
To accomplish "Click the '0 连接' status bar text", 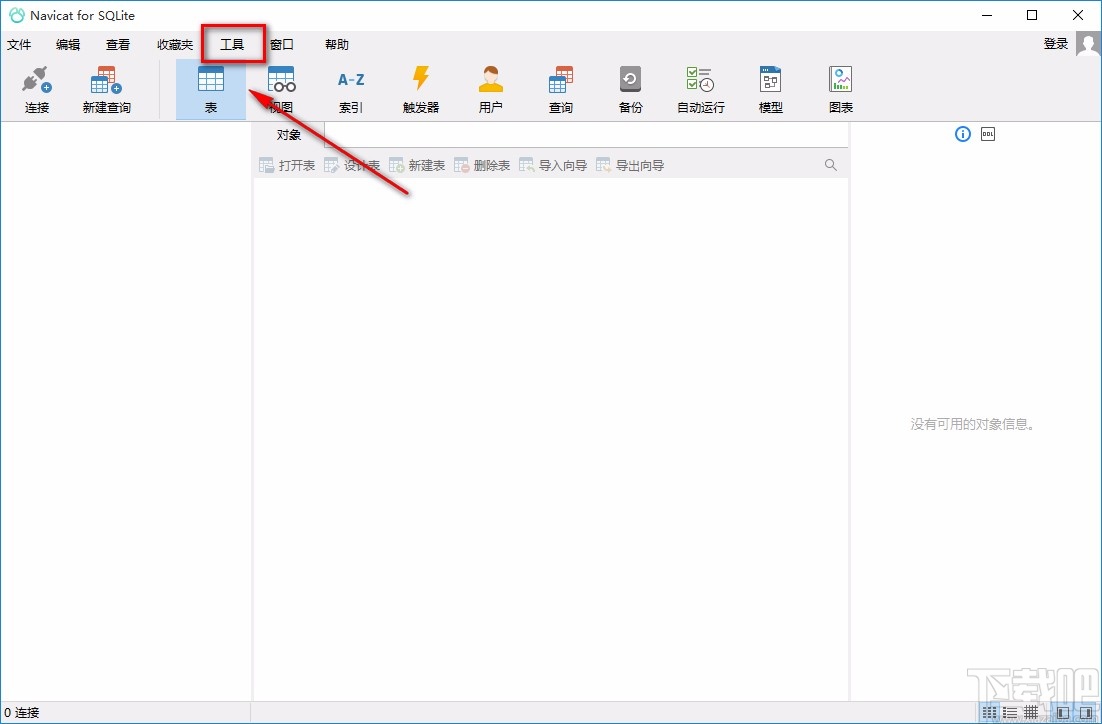I will (x=22, y=713).
